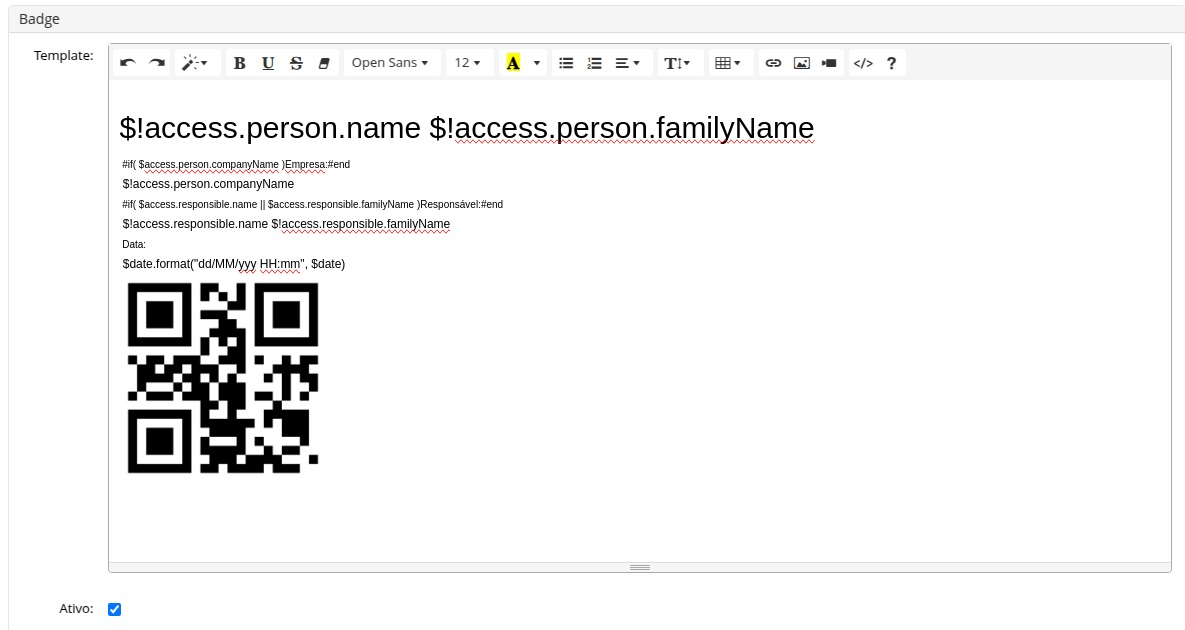Expand the font size 12 dropdown

[x=468, y=63]
